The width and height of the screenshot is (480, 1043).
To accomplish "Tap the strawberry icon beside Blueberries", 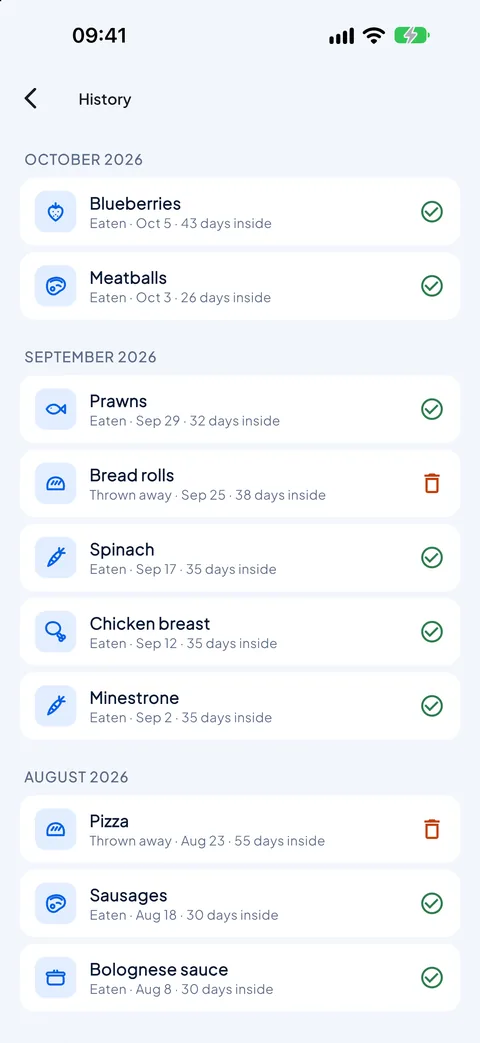I will pos(56,212).
